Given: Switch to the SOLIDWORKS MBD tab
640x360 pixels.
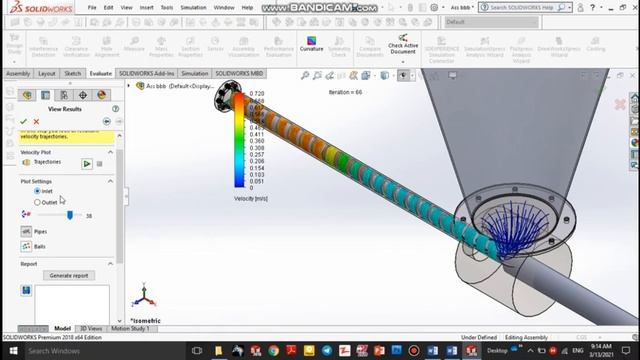Looking at the screenshot, I should (239, 73).
